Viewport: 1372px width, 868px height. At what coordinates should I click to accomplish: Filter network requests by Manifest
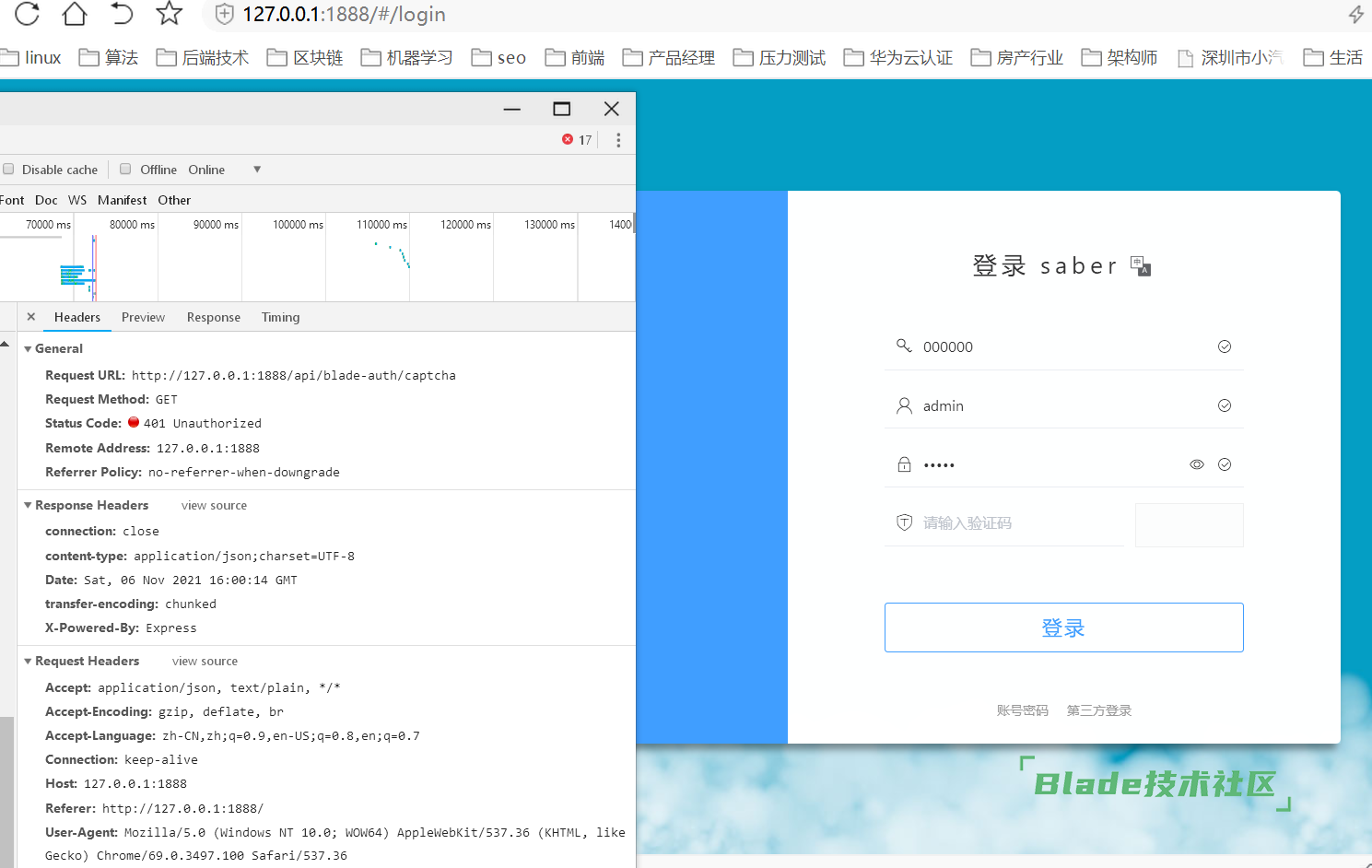(122, 200)
